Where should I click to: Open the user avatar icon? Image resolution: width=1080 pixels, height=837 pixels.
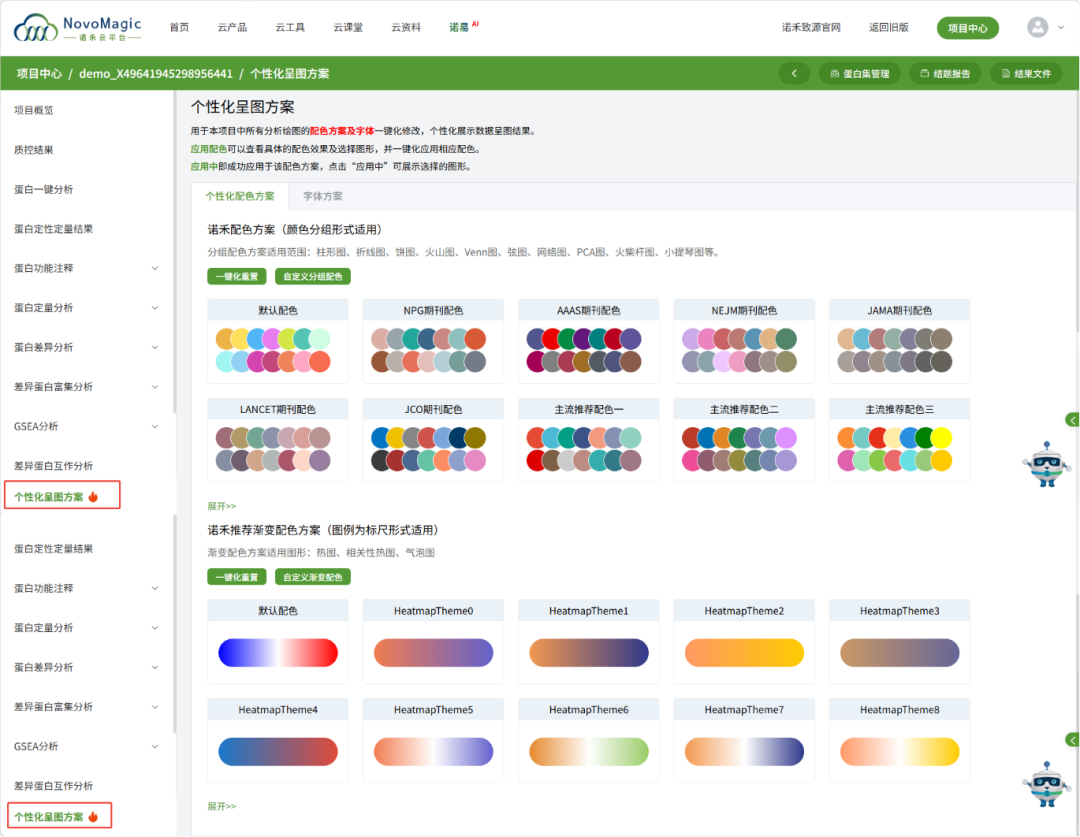coord(1037,28)
